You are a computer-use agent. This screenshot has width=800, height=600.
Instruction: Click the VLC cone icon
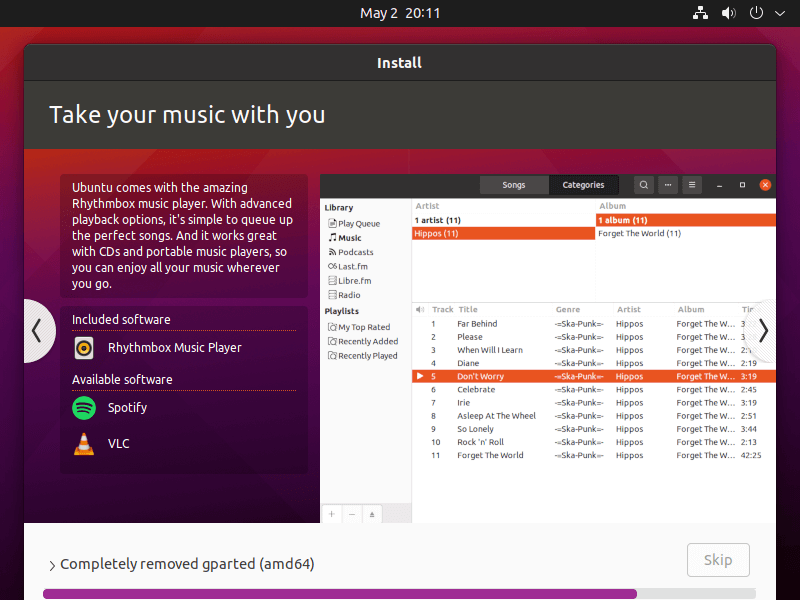click(84, 443)
